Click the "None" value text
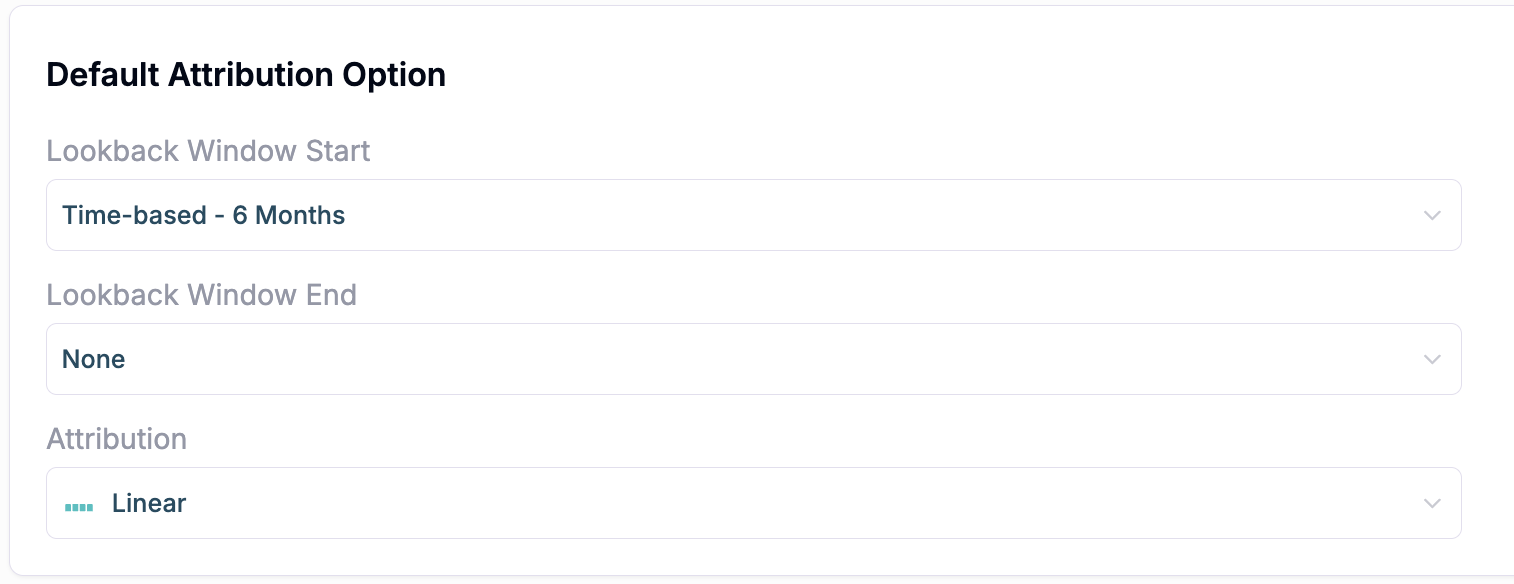Viewport: 1514px width, 584px height. (94, 359)
